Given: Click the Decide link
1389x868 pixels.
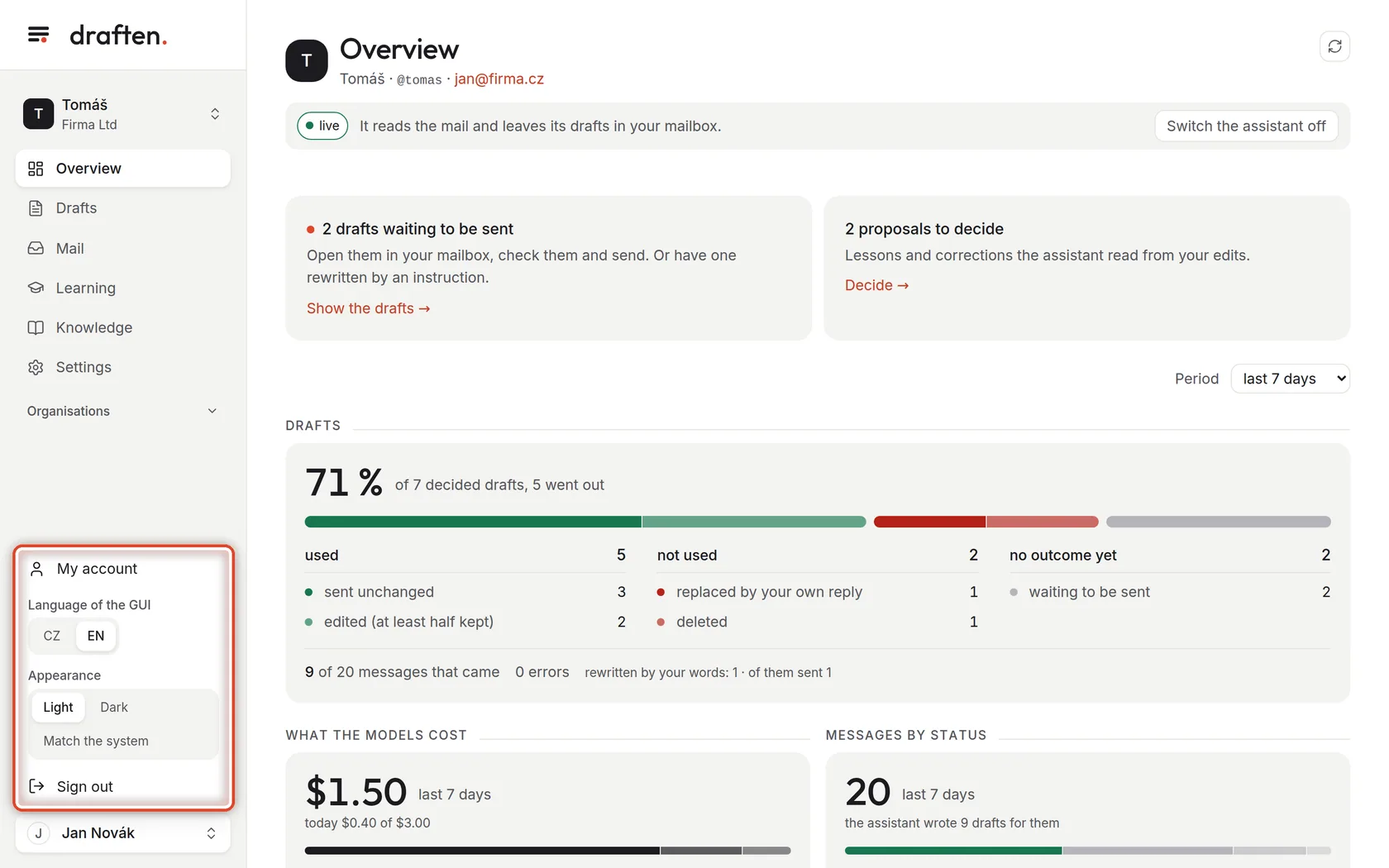Looking at the screenshot, I should pyautogui.click(x=876, y=285).
